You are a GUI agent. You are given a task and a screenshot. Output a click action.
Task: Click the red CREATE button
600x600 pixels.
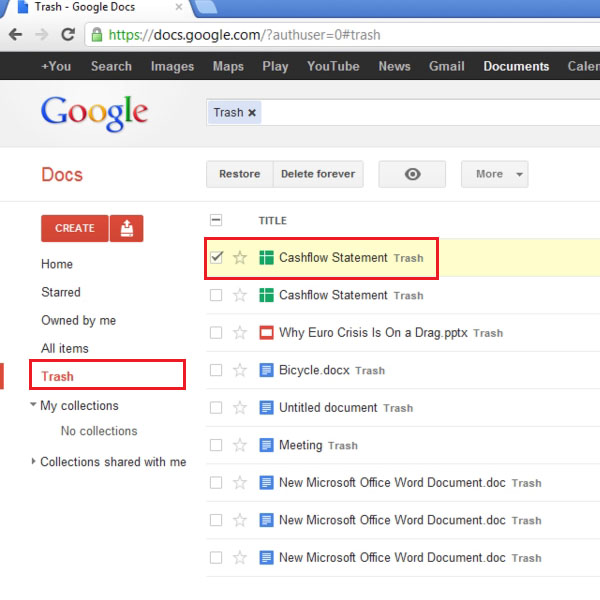(x=75, y=228)
